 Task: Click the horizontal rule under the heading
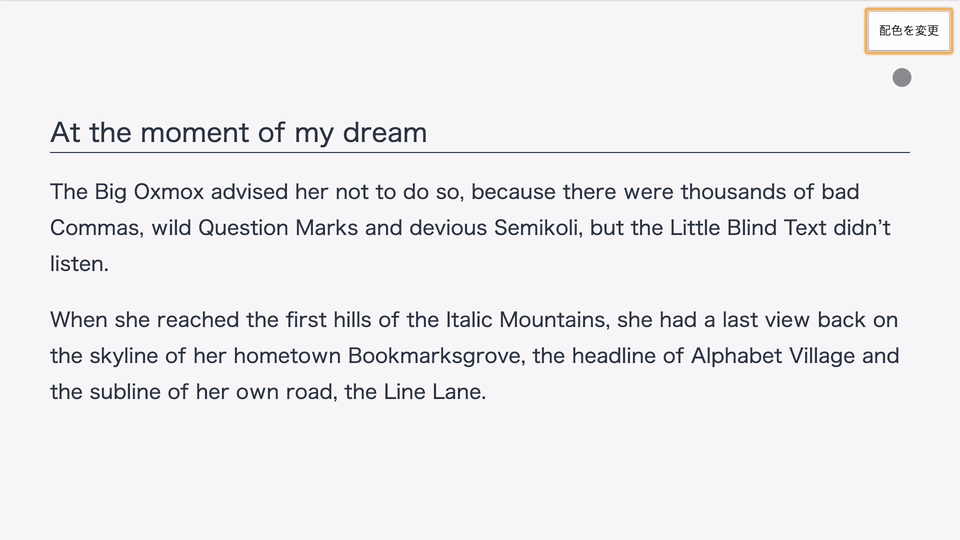[480, 153]
